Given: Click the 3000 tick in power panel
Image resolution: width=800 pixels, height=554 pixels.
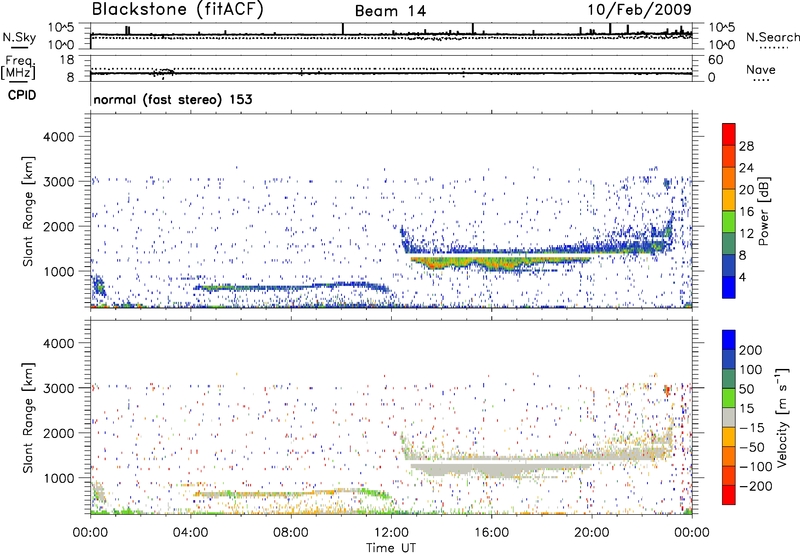Looking at the screenshot, I should tap(59, 182).
